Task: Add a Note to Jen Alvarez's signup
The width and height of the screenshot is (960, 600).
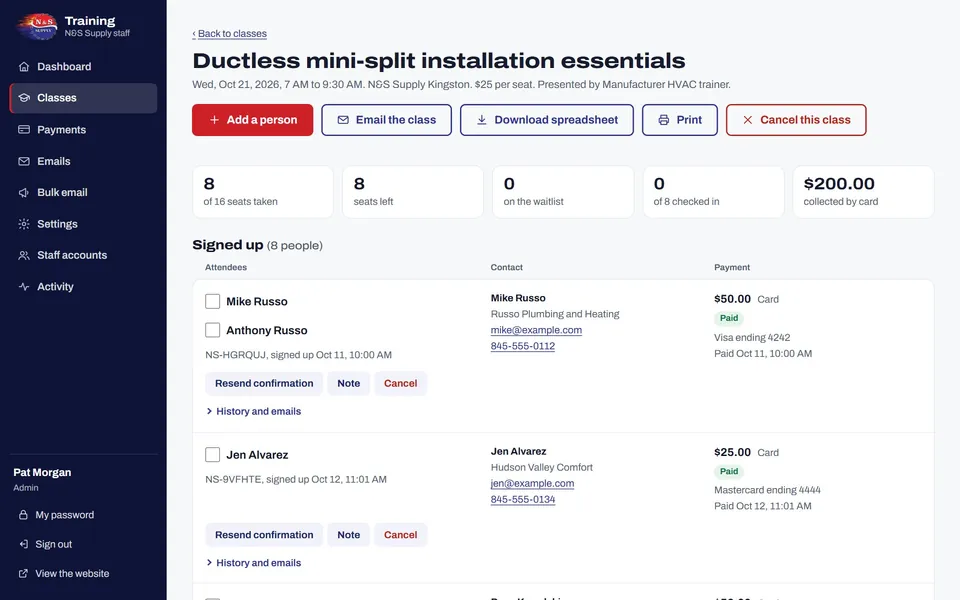Action: (348, 534)
